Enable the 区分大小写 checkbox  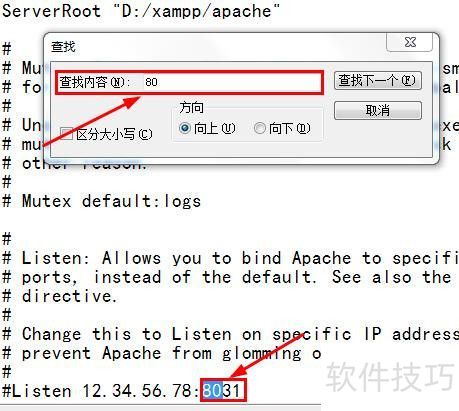click(66, 134)
